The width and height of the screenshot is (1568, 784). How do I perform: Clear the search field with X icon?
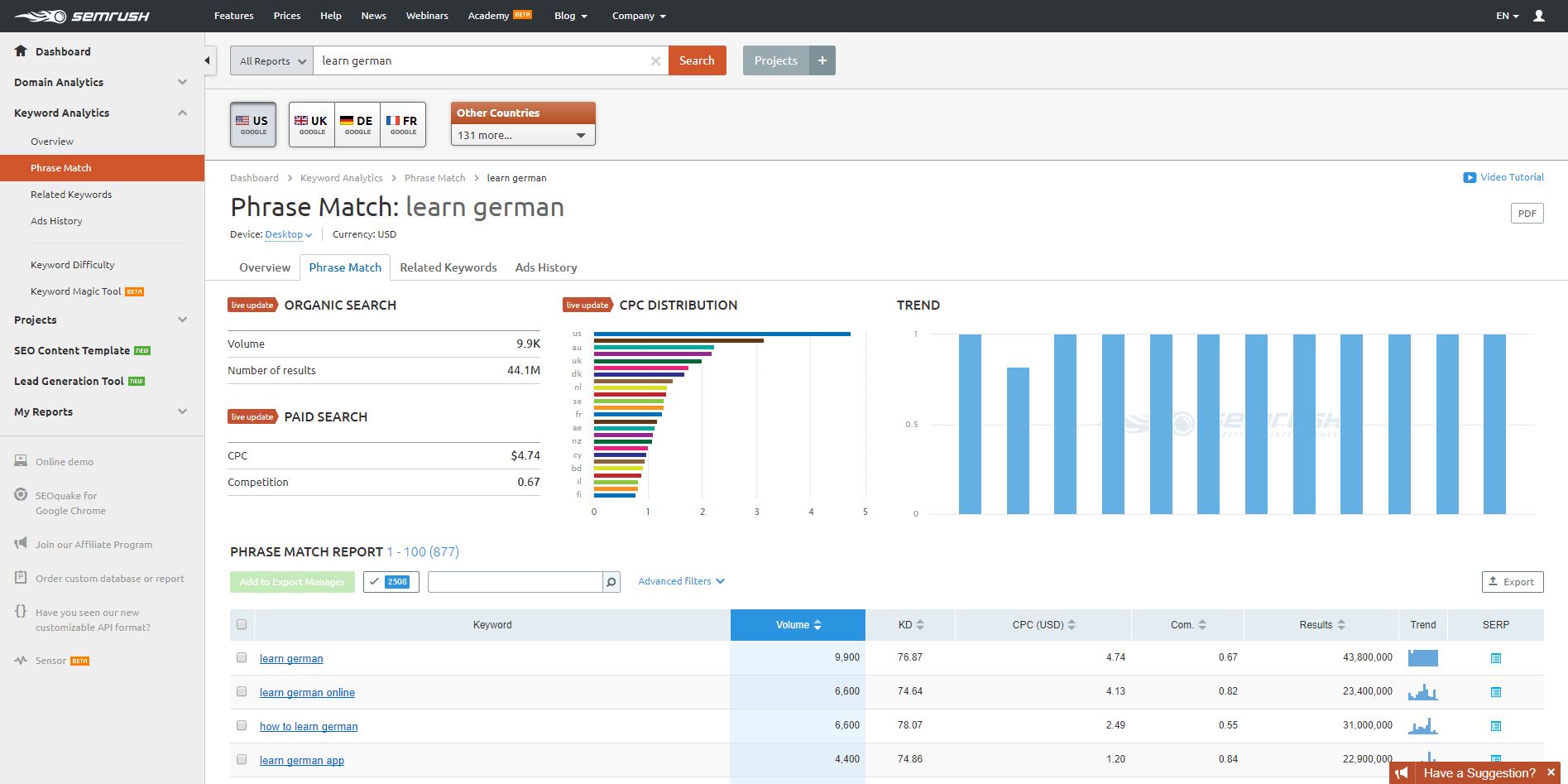655,60
